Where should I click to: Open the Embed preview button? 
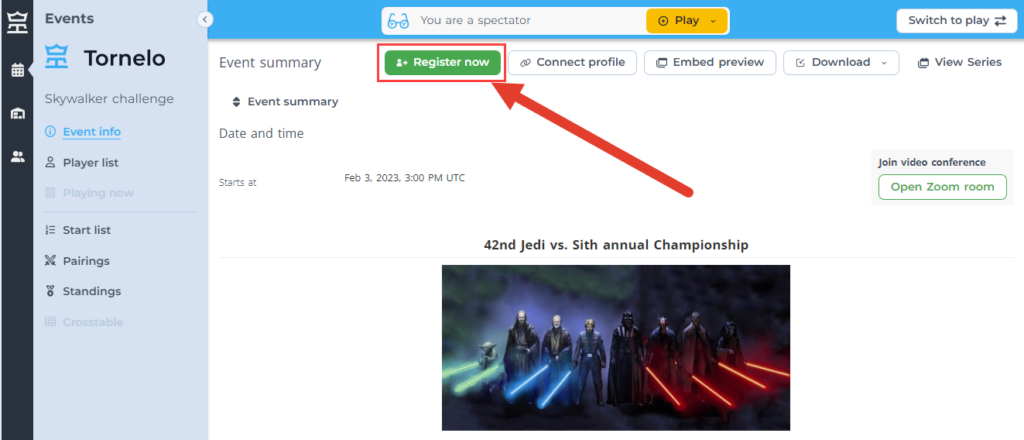click(x=710, y=63)
